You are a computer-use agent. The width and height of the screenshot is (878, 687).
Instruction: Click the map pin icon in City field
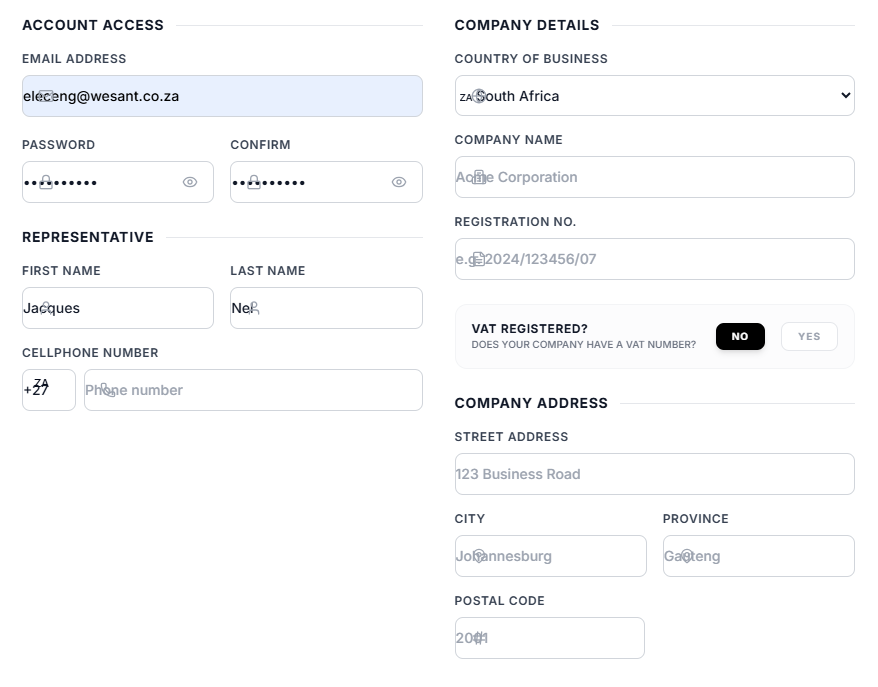479,556
